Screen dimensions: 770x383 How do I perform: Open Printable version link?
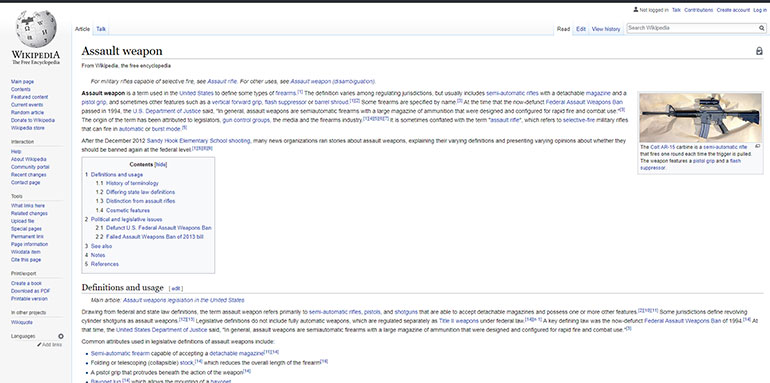pos(29,299)
